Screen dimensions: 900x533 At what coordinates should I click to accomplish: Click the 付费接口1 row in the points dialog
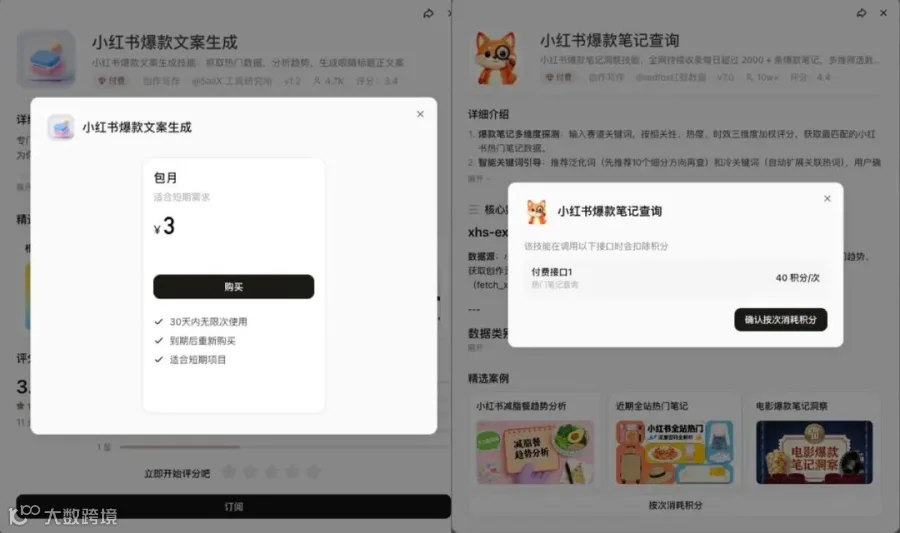(x=676, y=278)
